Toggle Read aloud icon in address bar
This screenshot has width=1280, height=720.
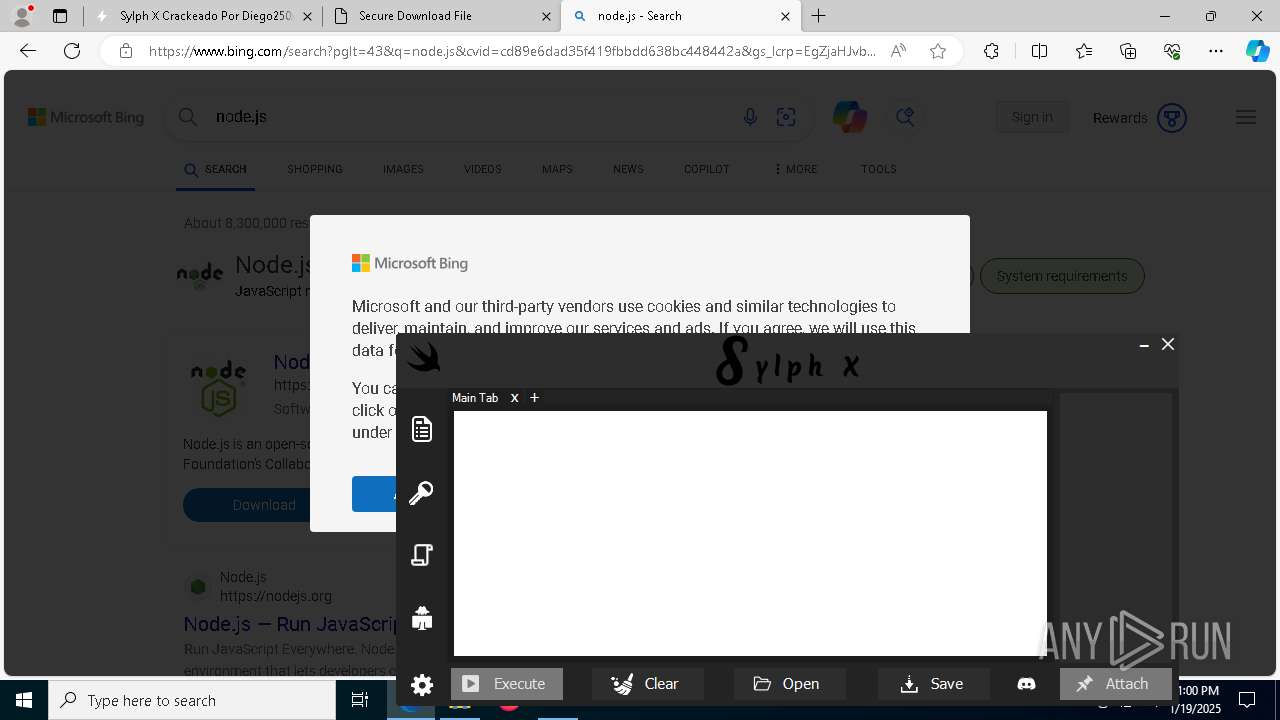click(898, 51)
